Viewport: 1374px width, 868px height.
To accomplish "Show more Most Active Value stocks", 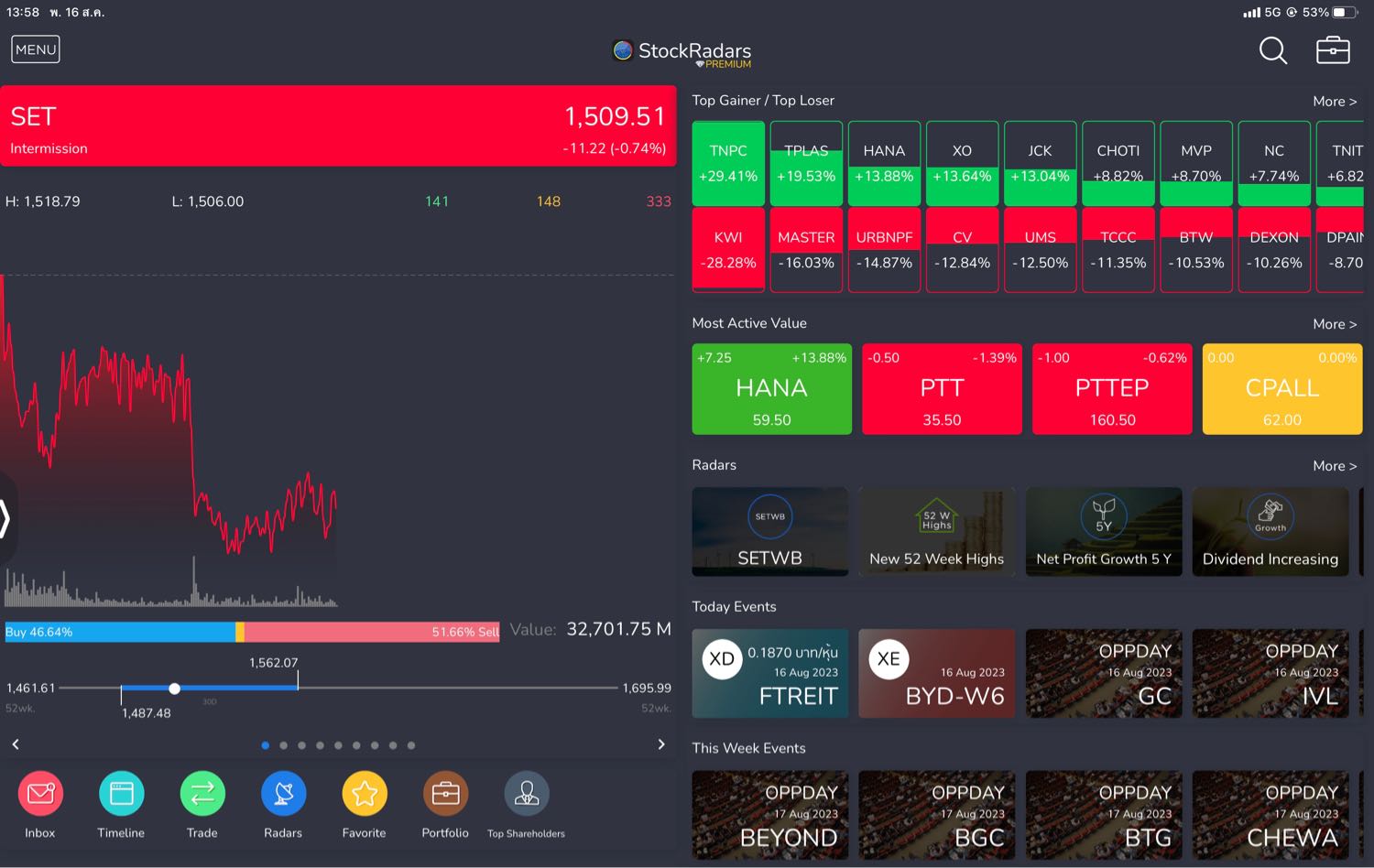I will point(1335,324).
